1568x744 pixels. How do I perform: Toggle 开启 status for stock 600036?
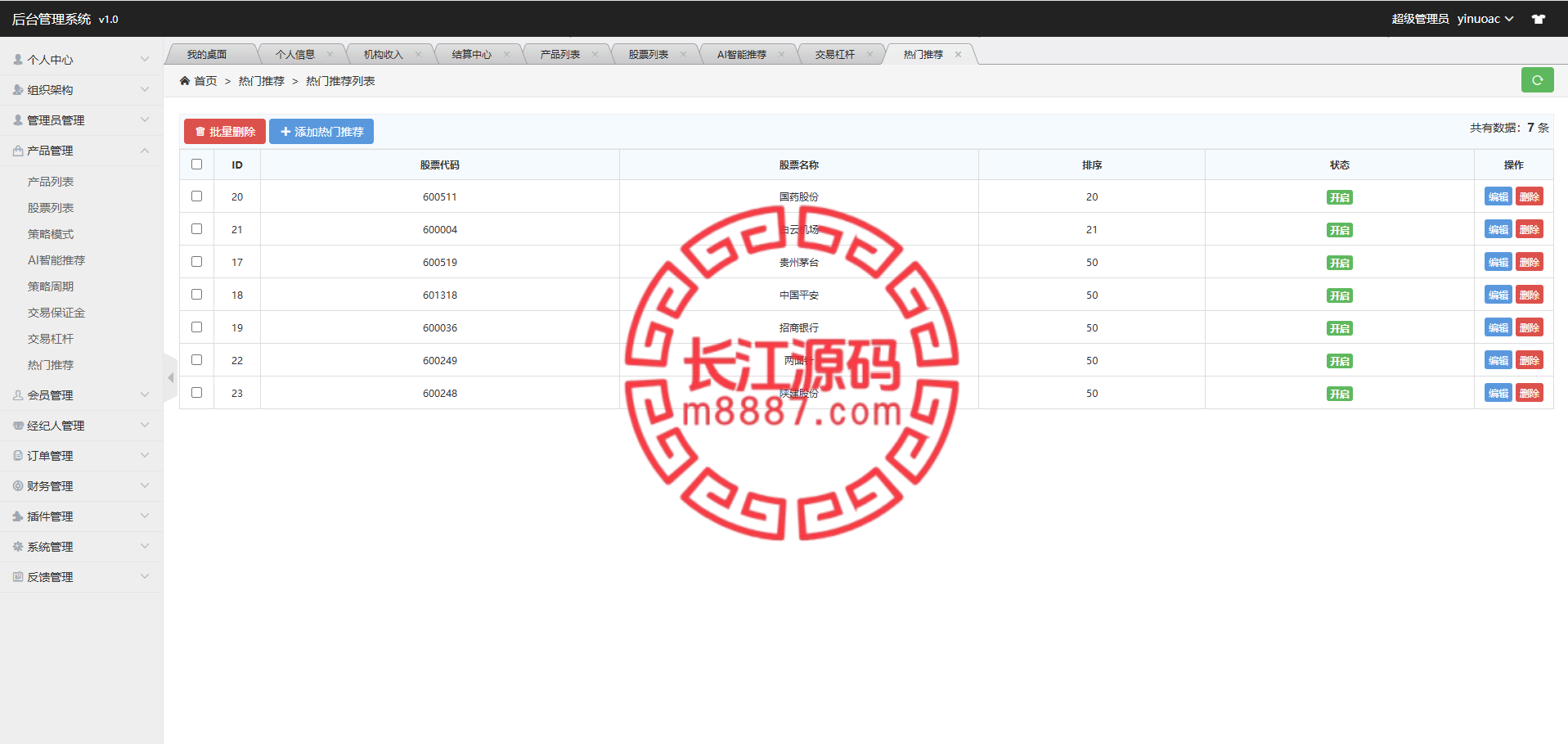pyautogui.click(x=1339, y=328)
